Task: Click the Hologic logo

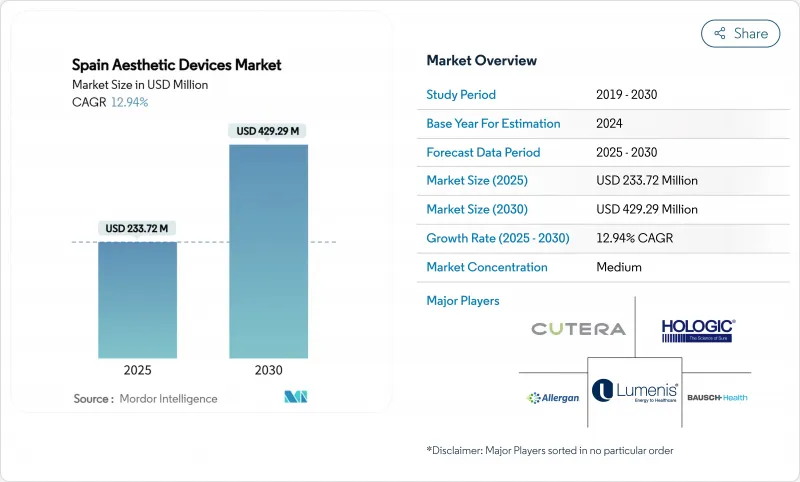Action: coord(698,329)
